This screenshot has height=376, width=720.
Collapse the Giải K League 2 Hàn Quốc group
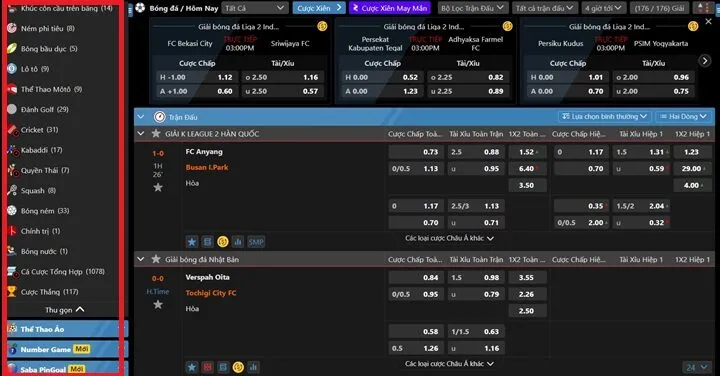(x=141, y=134)
